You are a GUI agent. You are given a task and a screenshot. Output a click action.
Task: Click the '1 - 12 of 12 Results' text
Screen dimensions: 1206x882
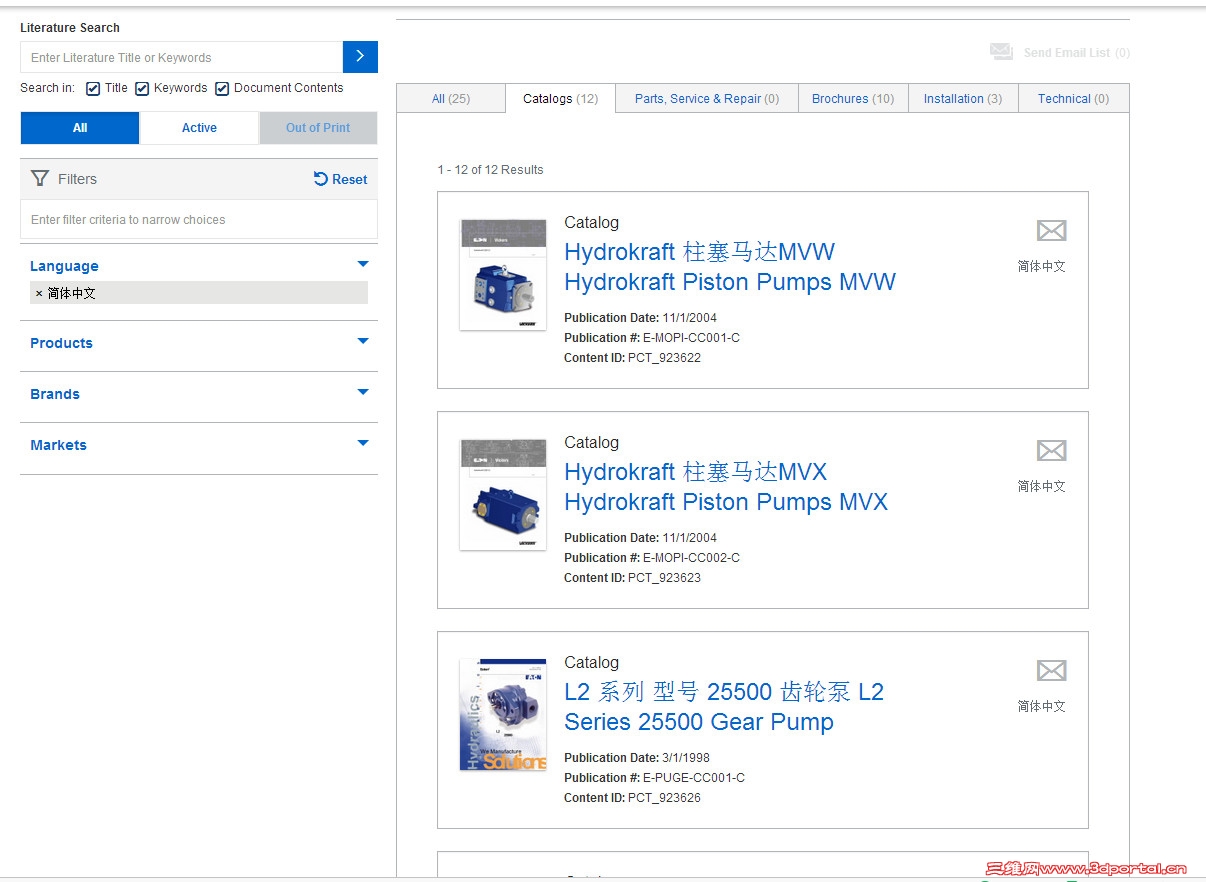tap(490, 170)
